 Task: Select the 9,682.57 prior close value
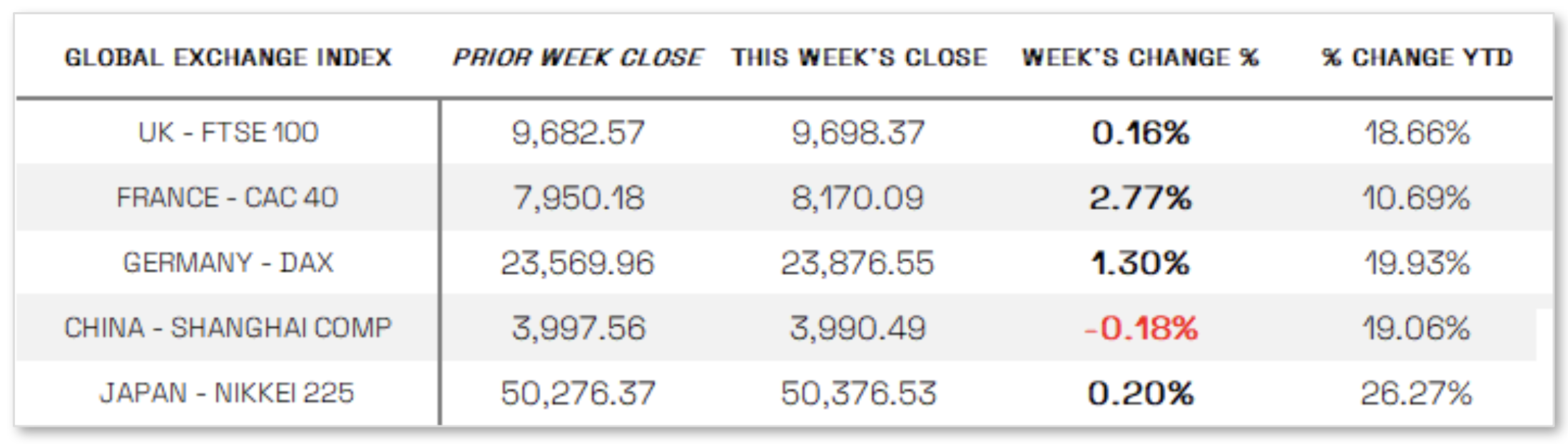pyautogui.click(x=578, y=133)
